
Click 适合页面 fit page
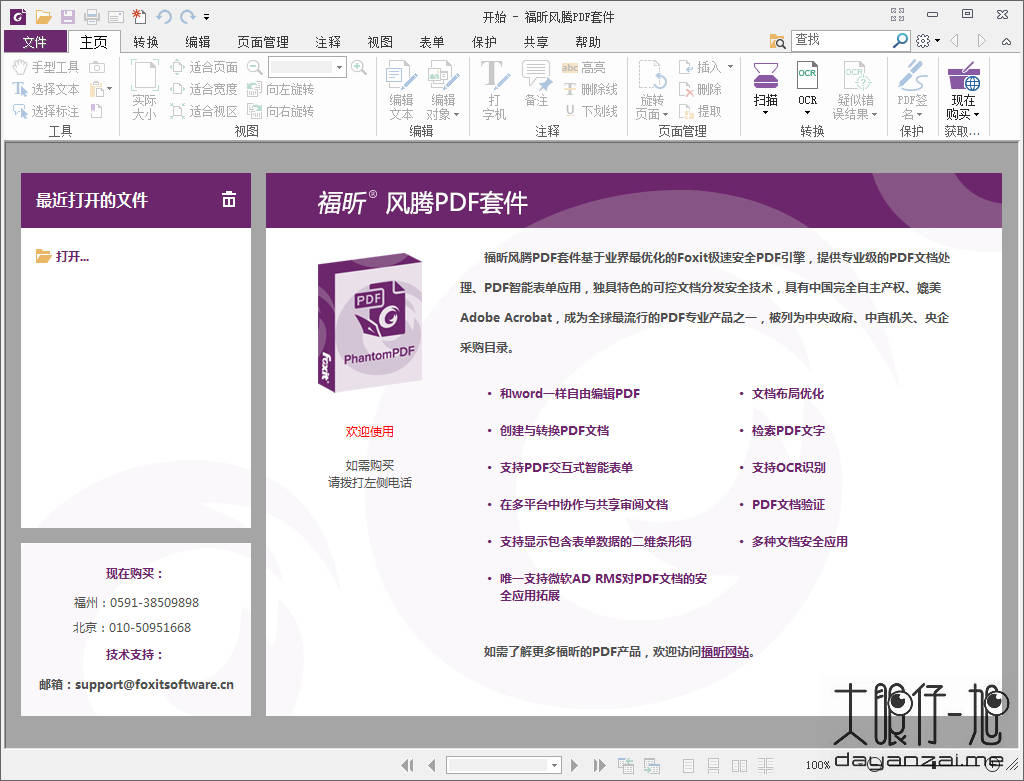click(x=204, y=67)
